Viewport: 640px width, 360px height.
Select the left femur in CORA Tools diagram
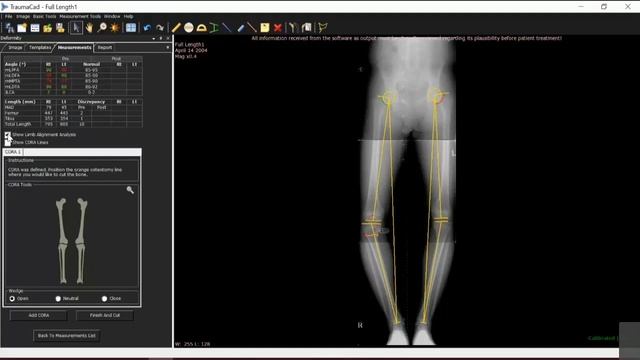click(x=82, y=220)
